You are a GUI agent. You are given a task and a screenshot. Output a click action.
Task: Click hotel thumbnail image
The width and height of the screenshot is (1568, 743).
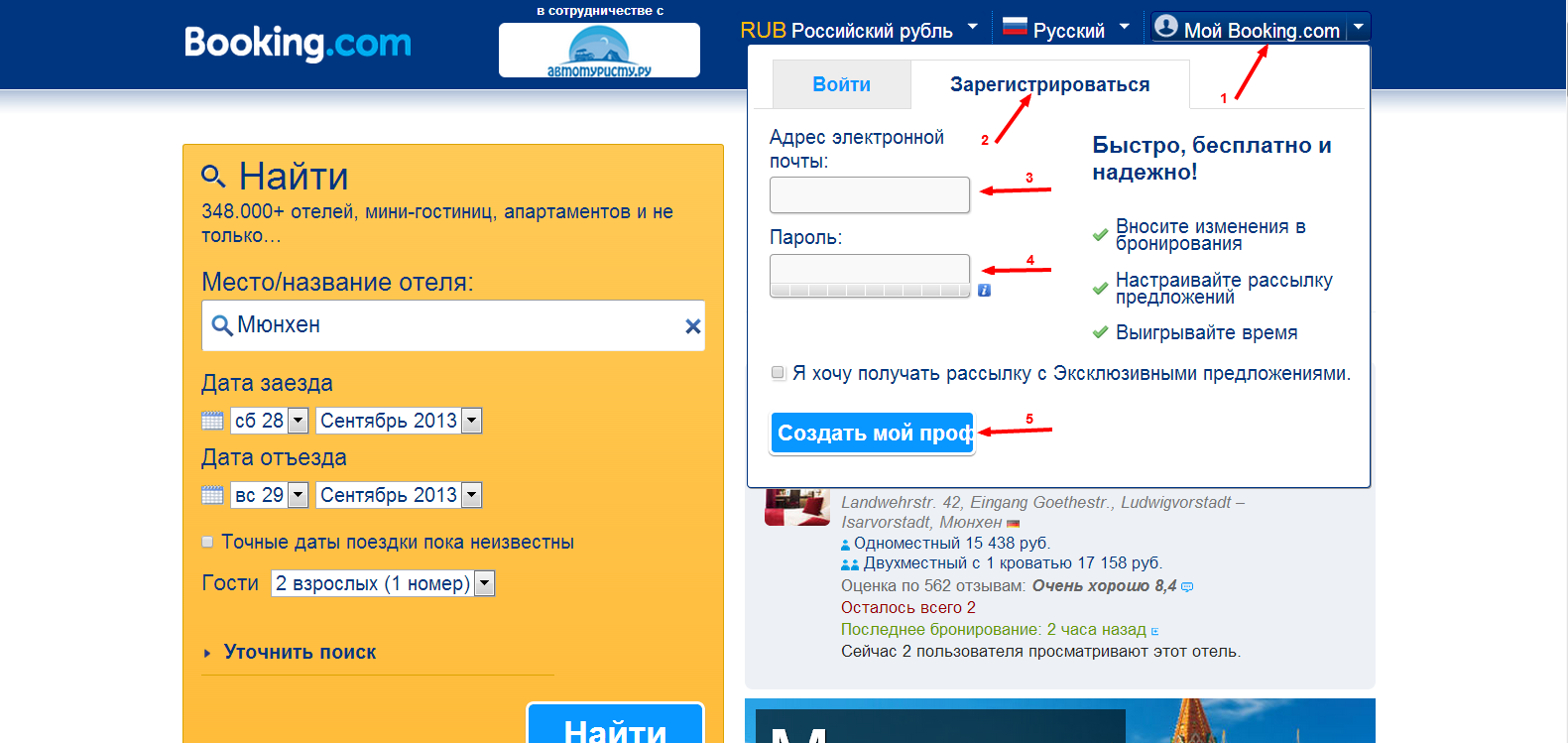[797, 507]
